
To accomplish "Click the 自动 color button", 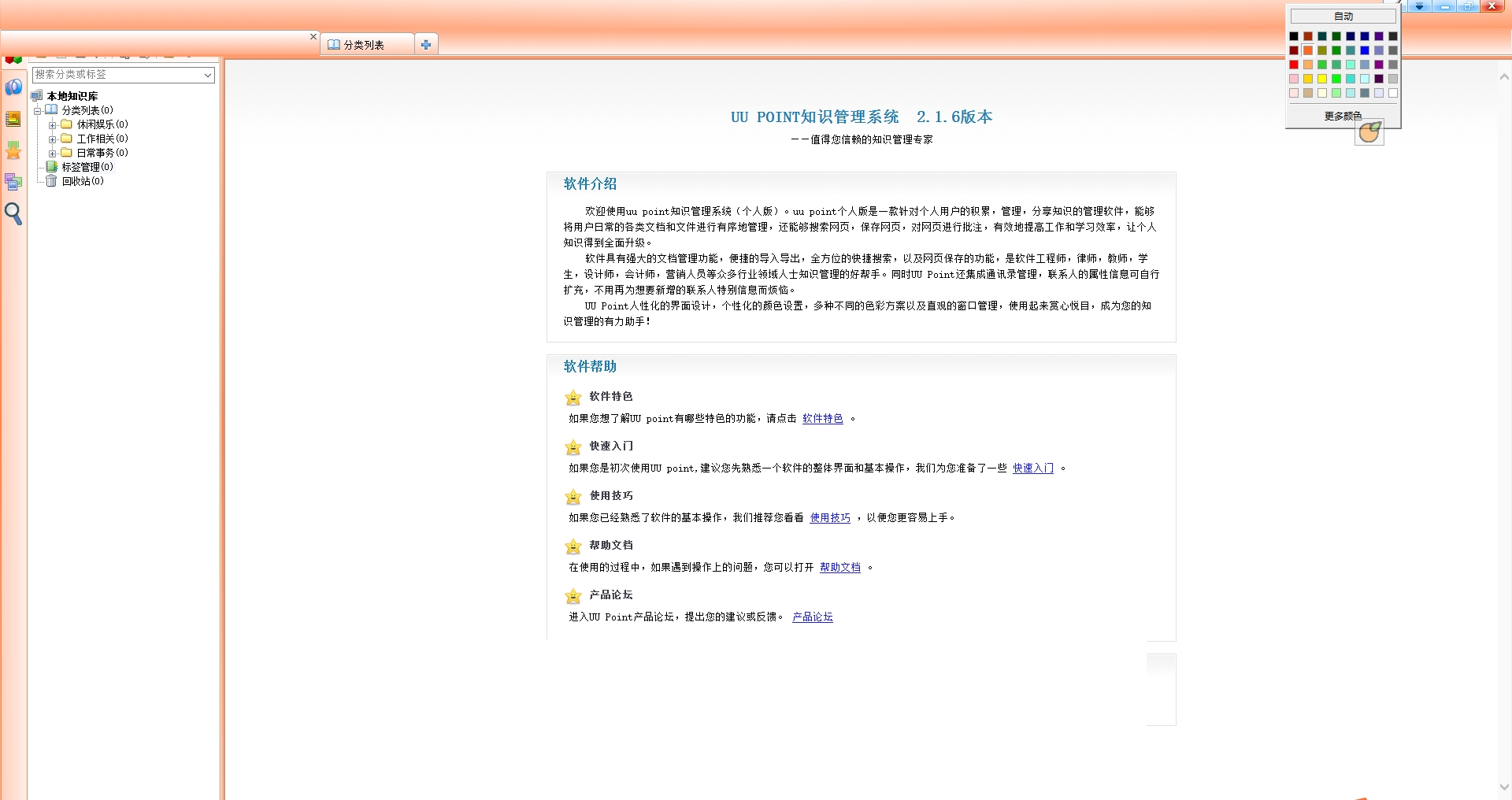I will click(1343, 17).
